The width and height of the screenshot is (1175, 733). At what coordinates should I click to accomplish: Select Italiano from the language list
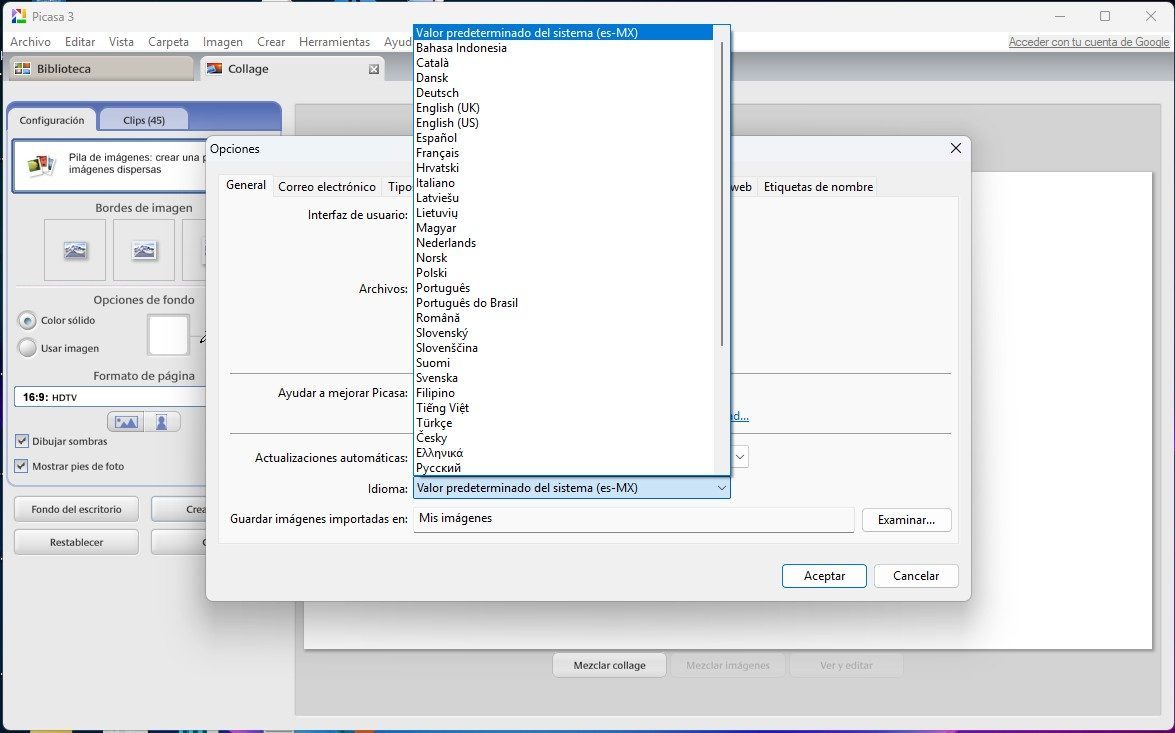click(564, 183)
